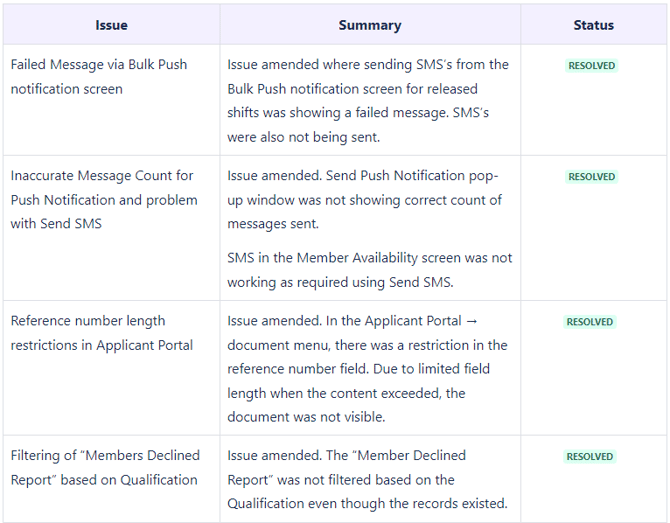
Task: Click the Summary column header
Action: coord(369,25)
